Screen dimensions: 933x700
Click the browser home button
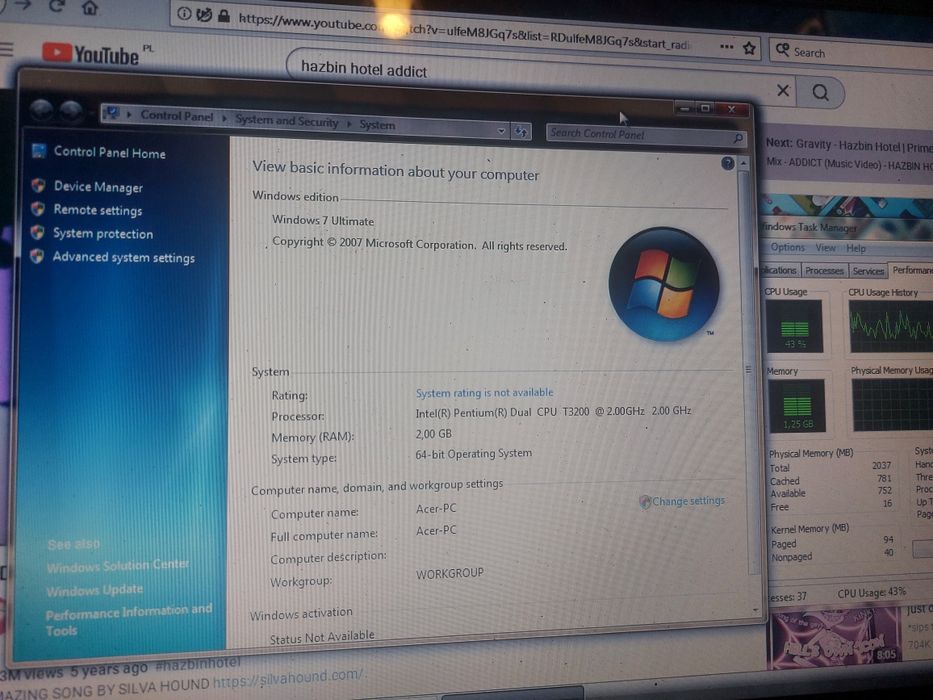(90, 7)
